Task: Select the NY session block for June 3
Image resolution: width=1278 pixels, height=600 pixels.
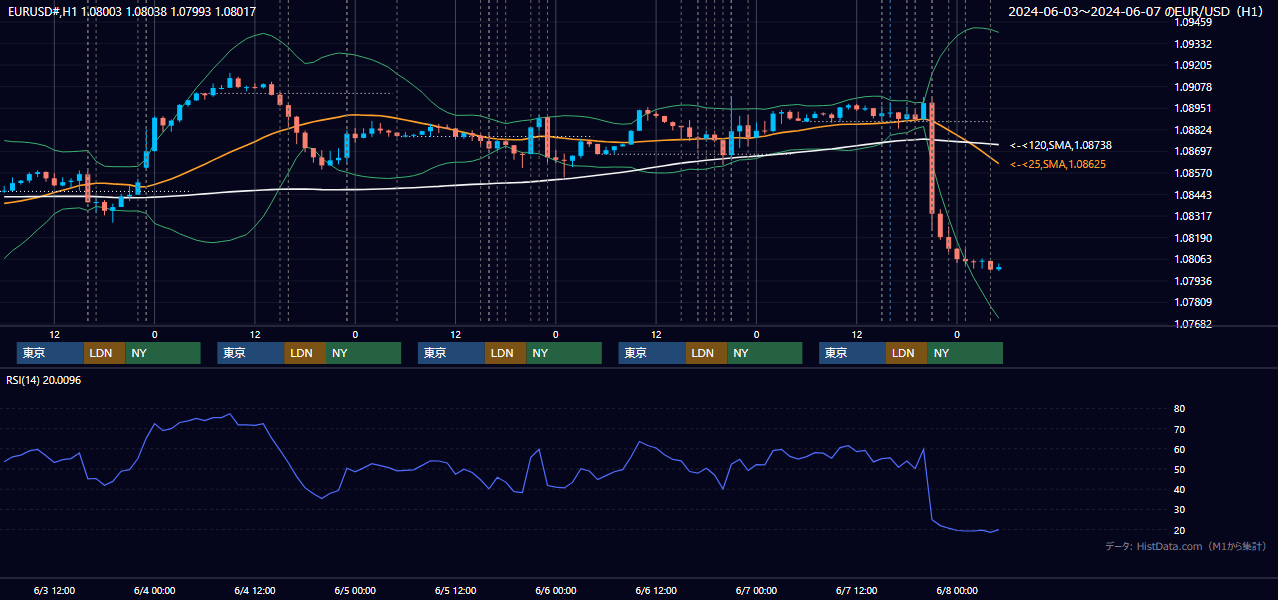Action: [163, 353]
